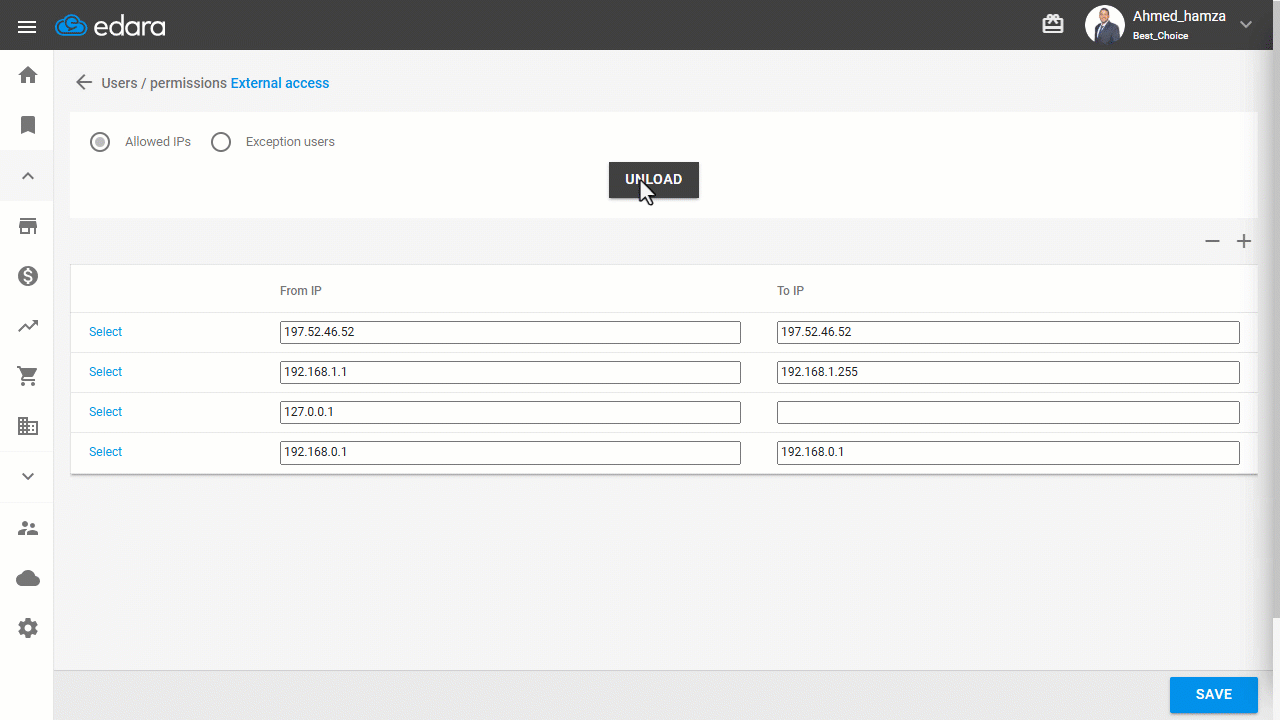This screenshot has height=720, width=1280.
Task: Click the From IP field 127.0.0.1
Action: tap(510, 412)
